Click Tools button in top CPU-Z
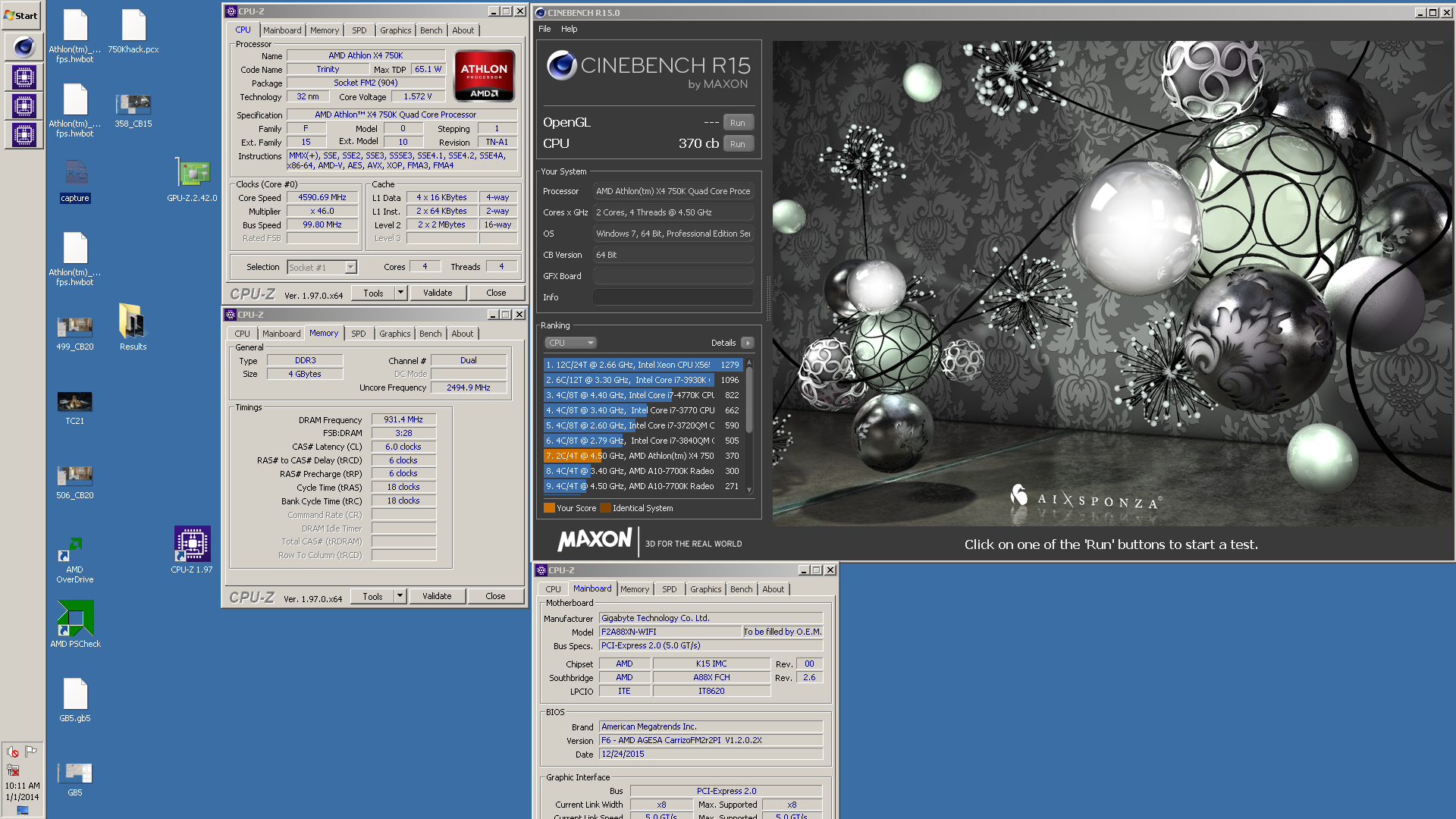Image resolution: width=1456 pixels, height=819 pixels. tap(373, 293)
